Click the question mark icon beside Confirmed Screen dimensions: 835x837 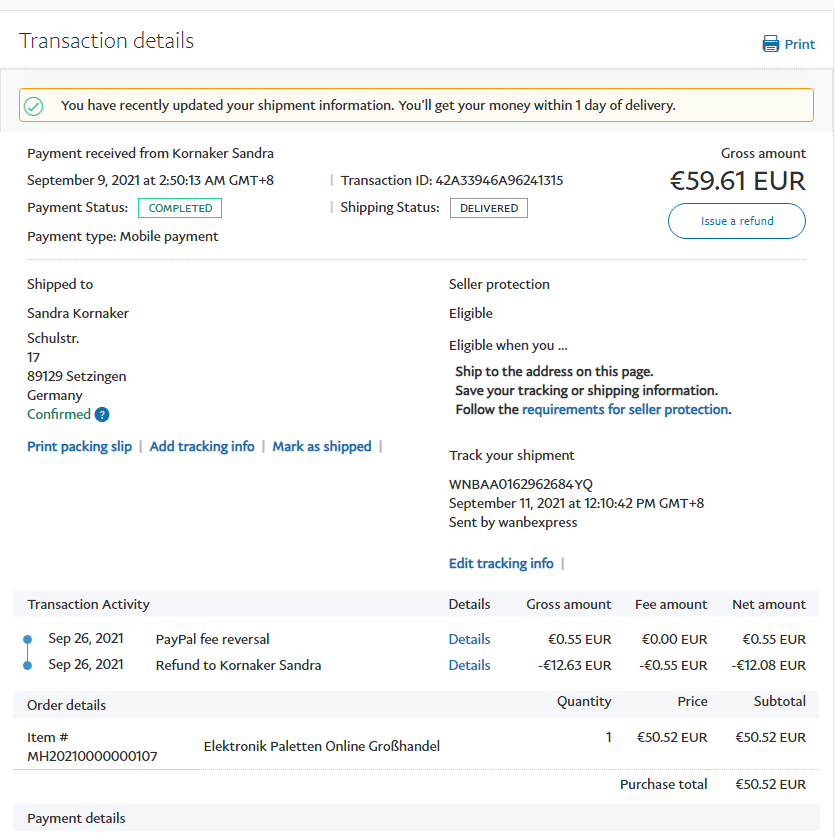tap(102, 415)
